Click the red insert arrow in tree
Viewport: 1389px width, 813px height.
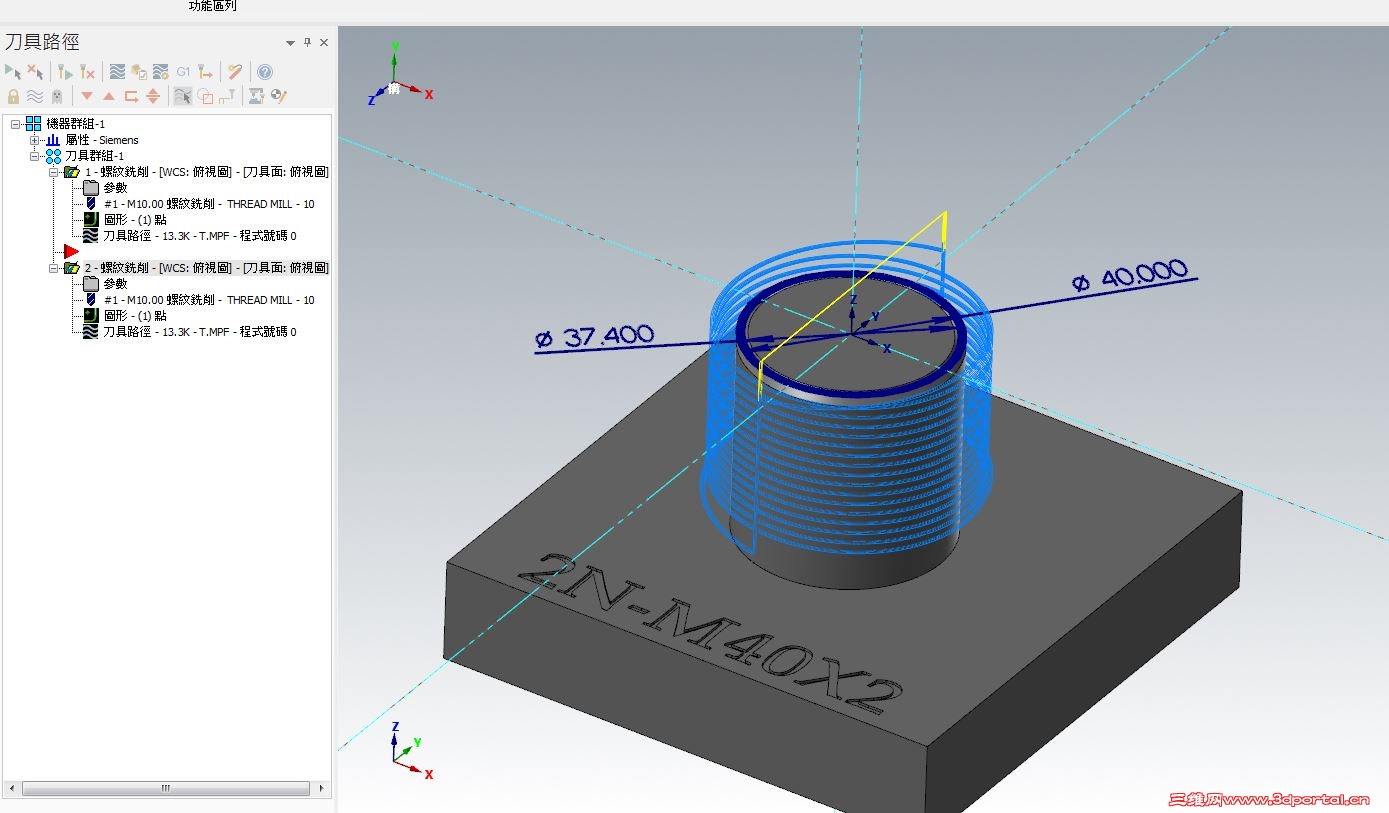(x=71, y=251)
